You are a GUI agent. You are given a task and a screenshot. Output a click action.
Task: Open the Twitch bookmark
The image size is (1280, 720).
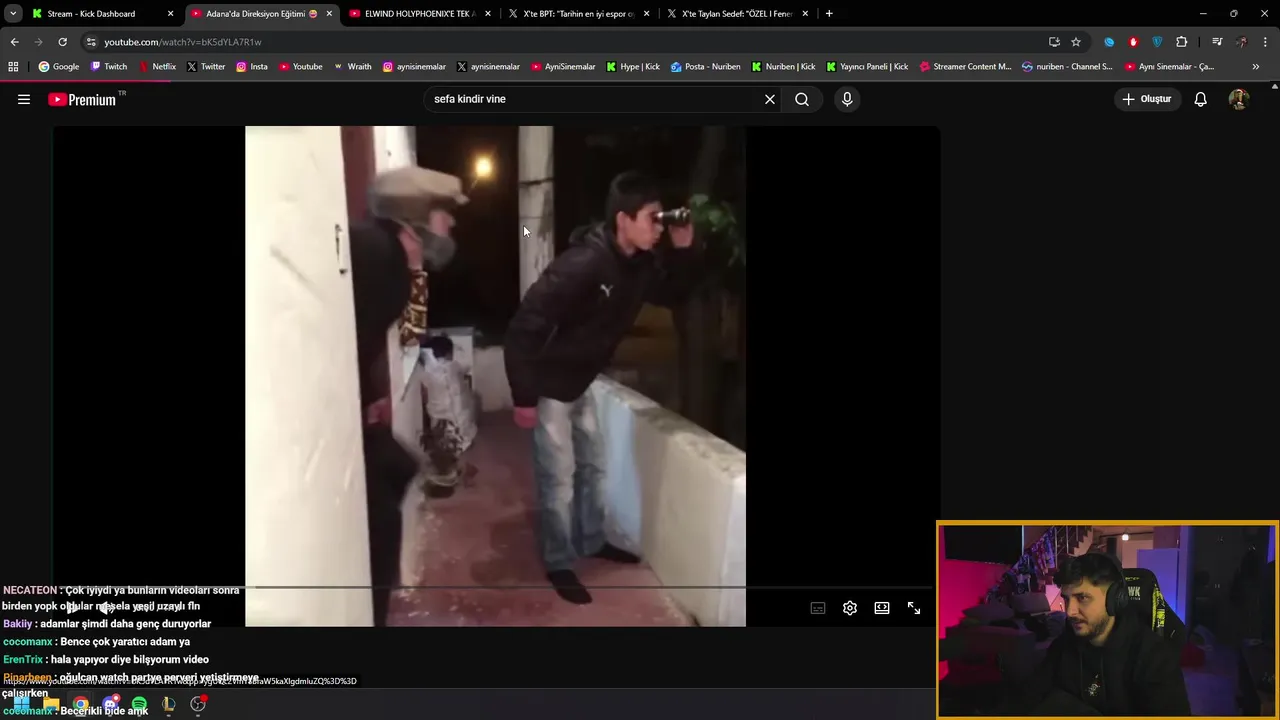click(x=109, y=67)
